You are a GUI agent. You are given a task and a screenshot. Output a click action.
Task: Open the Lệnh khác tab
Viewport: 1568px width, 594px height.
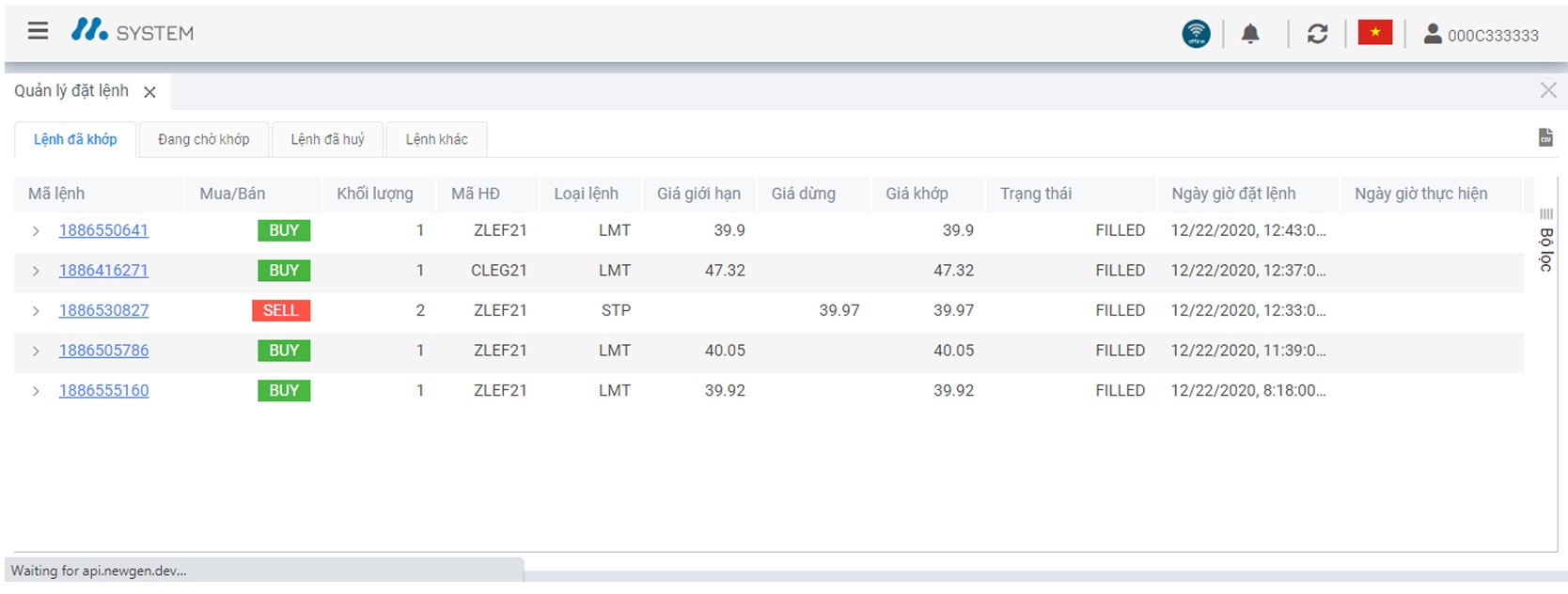pyautogui.click(x=436, y=139)
